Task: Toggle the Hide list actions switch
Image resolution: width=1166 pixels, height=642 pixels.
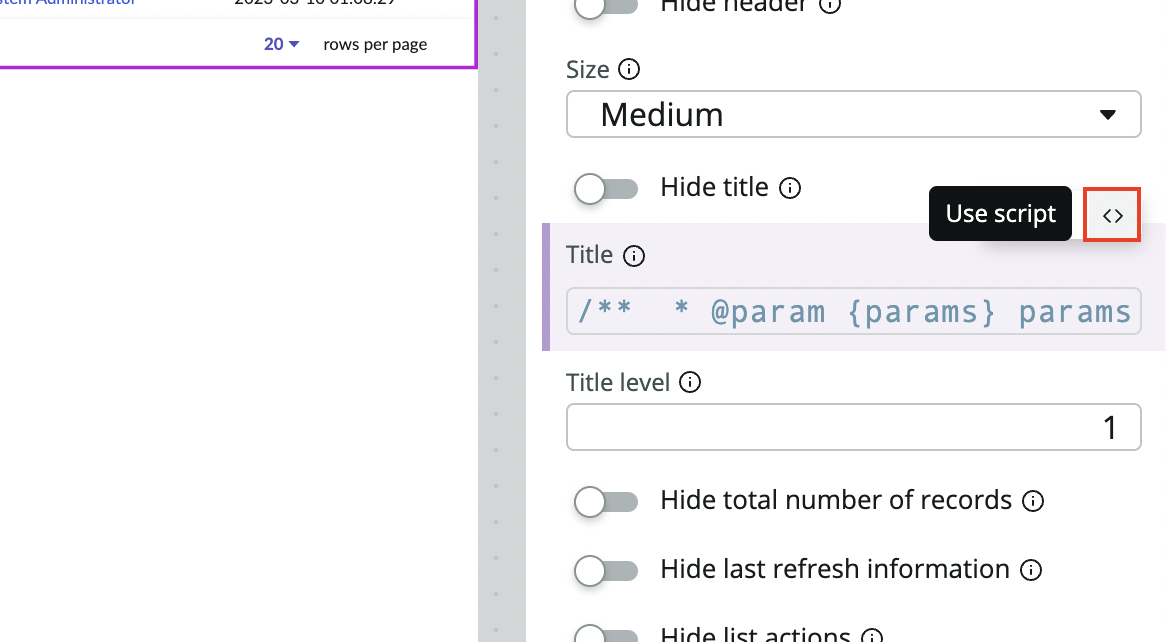Action: coord(606,636)
